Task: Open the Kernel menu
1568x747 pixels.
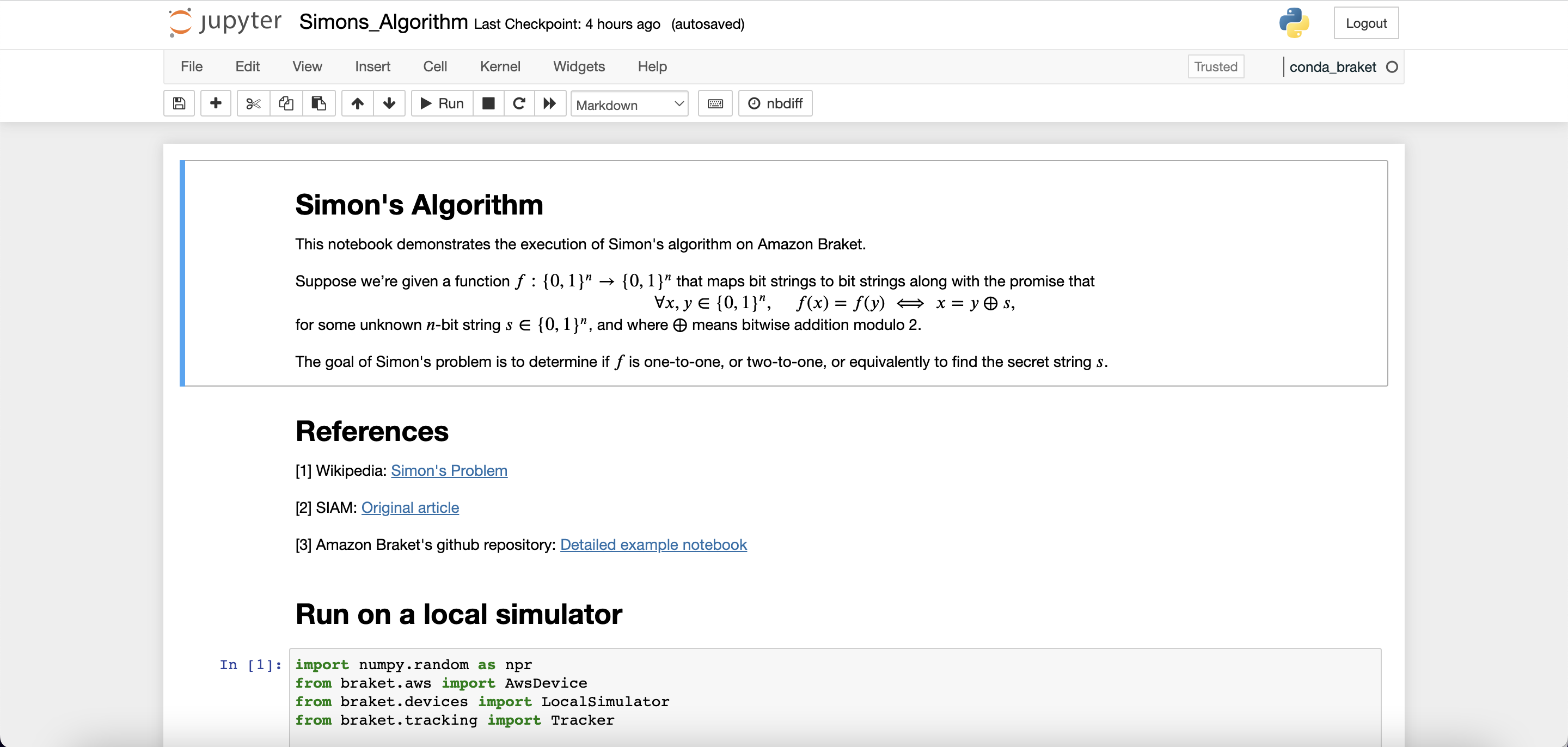Action: click(500, 66)
